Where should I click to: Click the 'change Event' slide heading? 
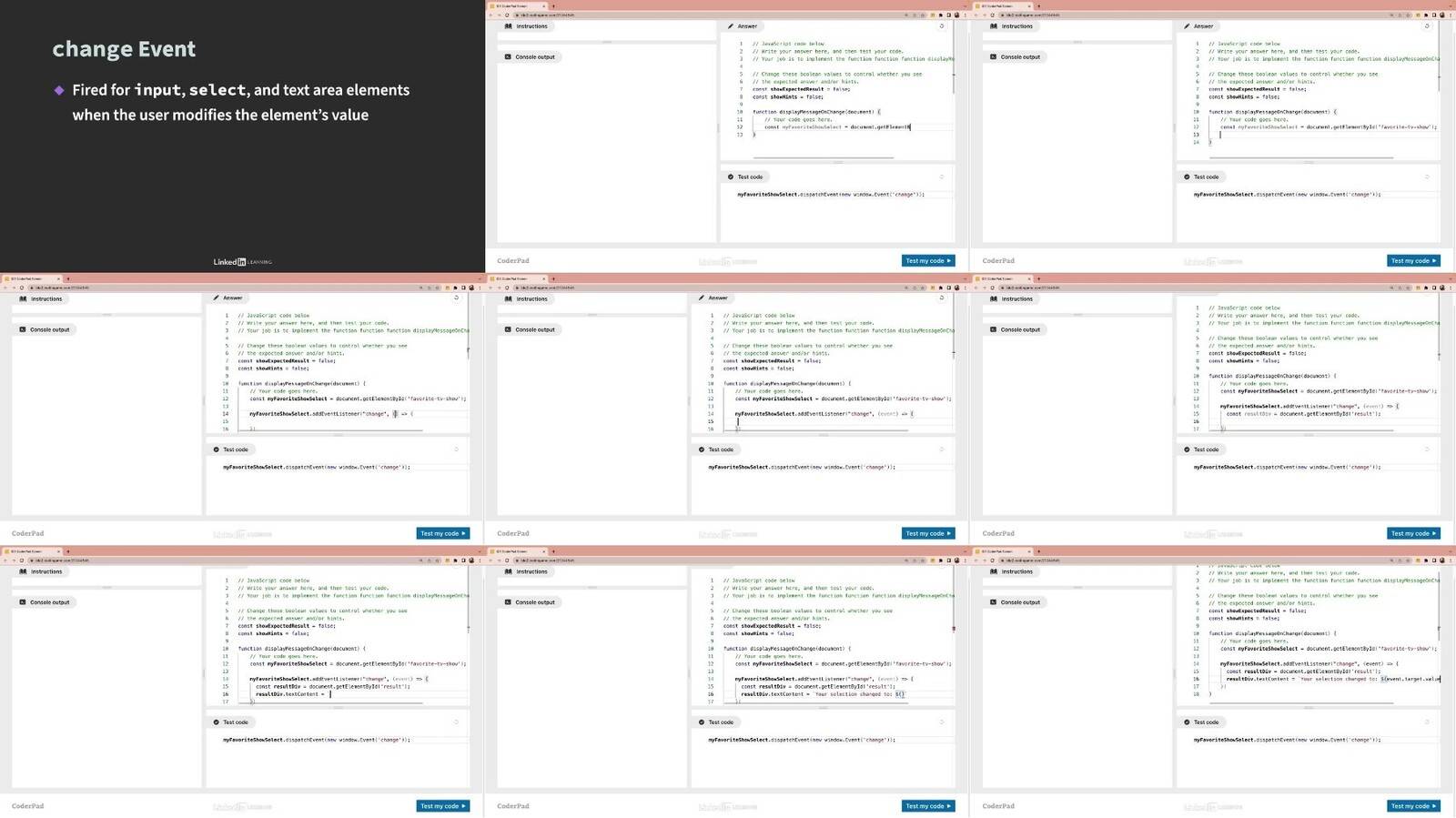tap(124, 49)
